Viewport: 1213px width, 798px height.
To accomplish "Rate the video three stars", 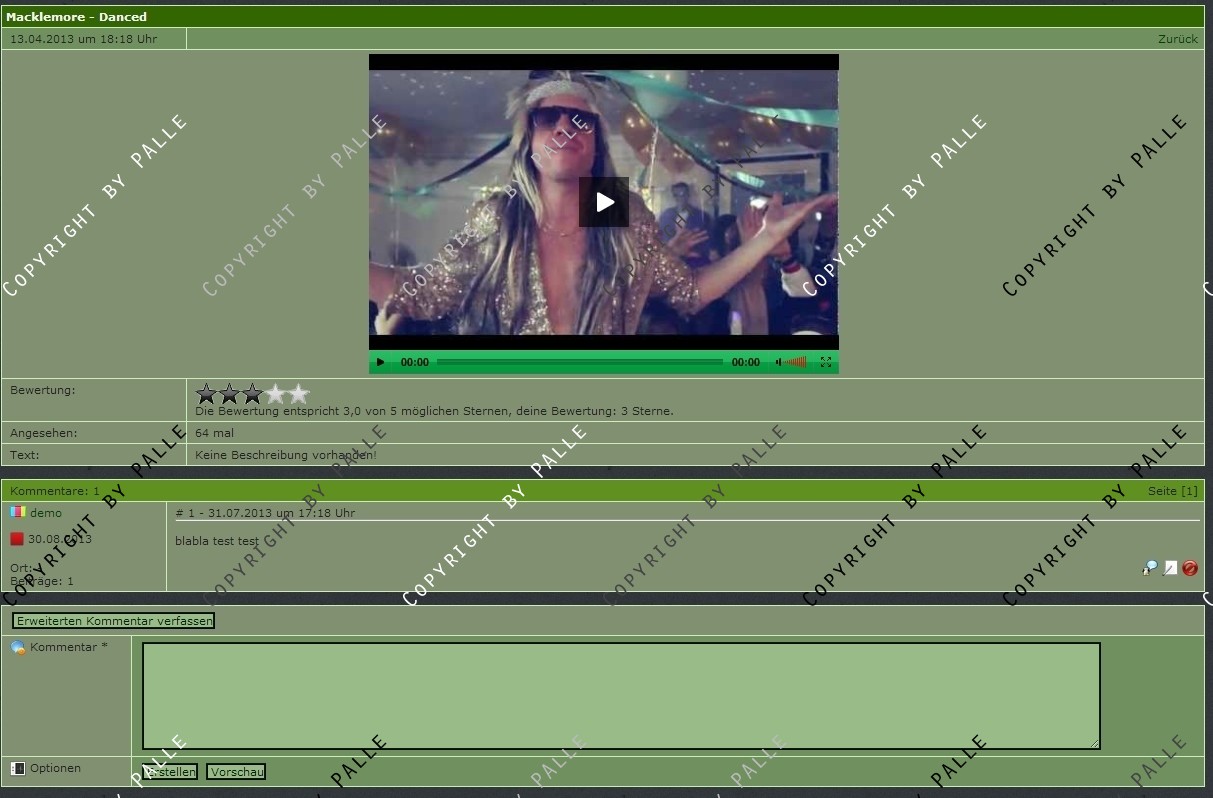I will click(x=253, y=394).
